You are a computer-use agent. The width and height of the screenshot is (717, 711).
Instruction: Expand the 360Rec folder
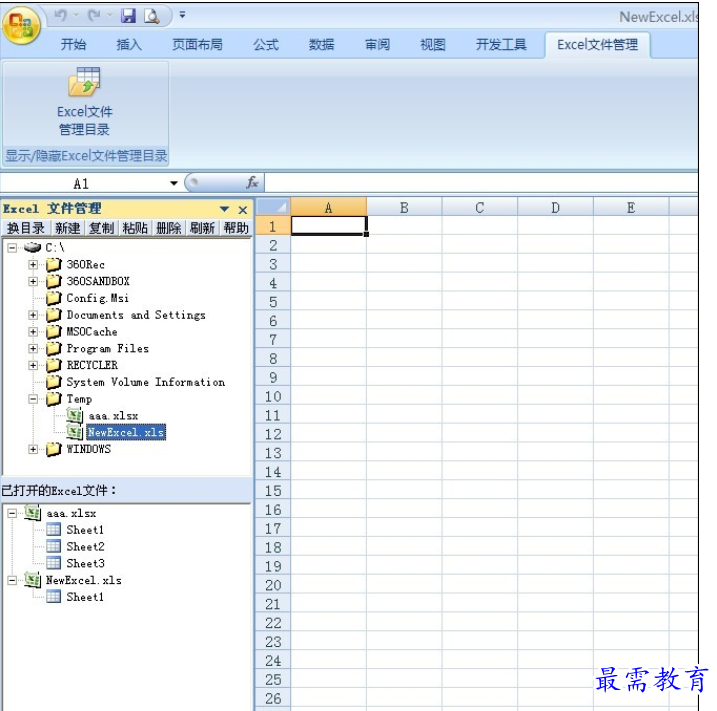[x=33, y=264]
